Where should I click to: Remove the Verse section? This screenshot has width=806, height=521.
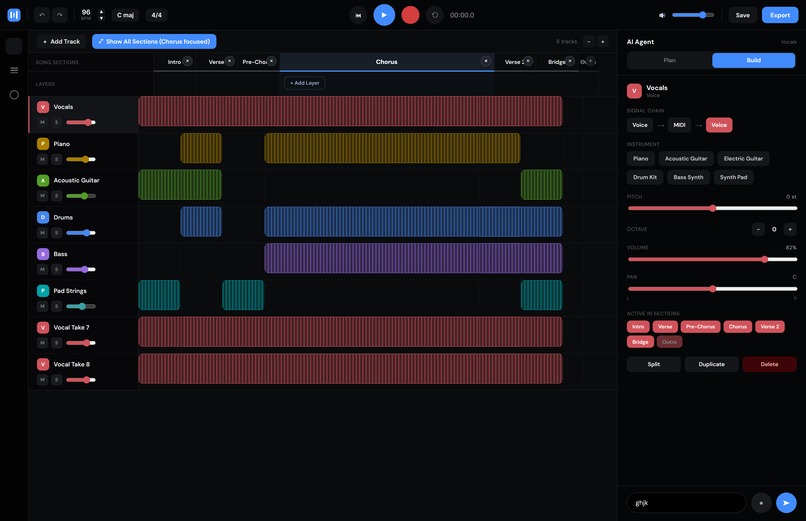(230, 61)
